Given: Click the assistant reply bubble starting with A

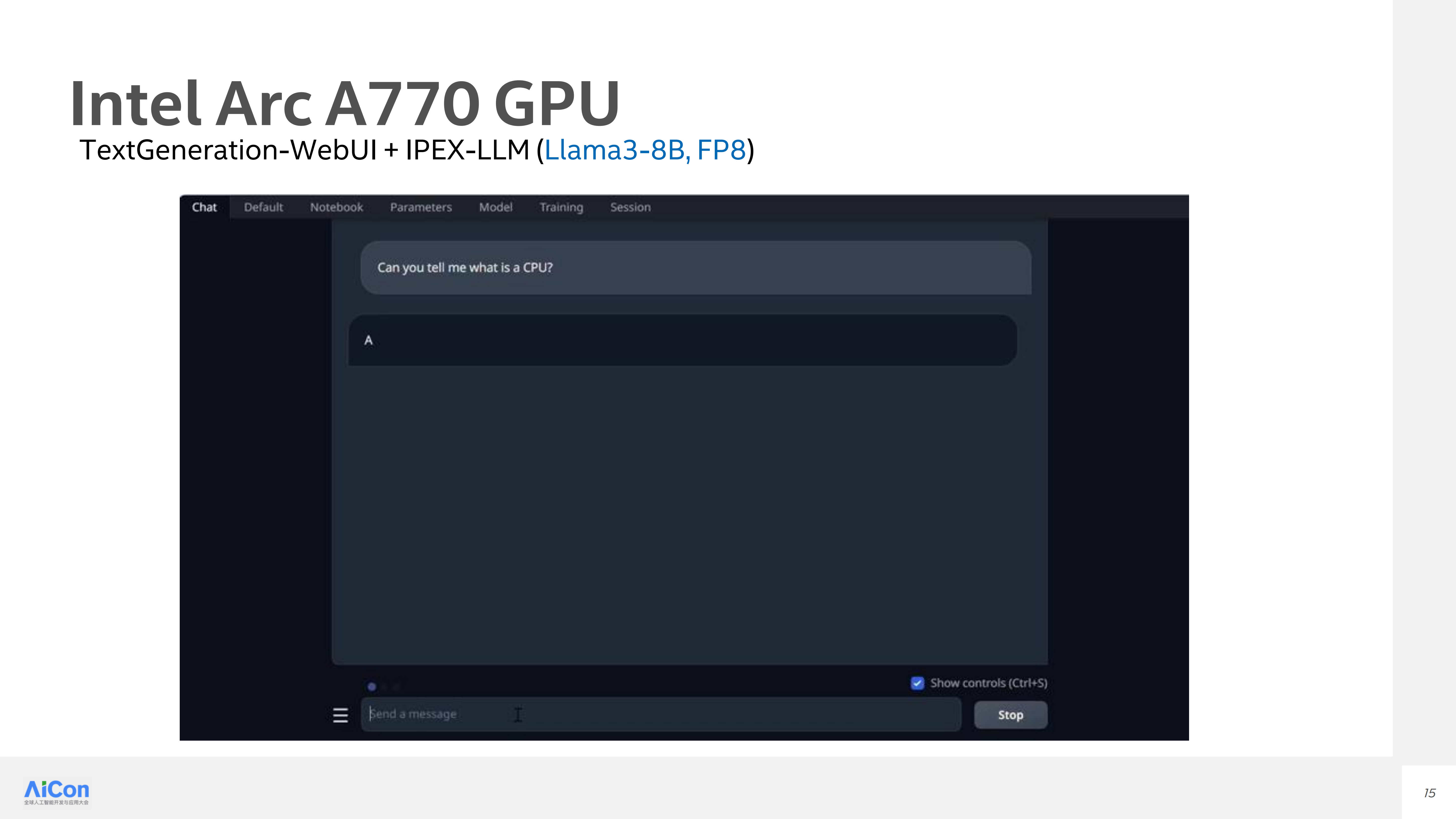Looking at the screenshot, I should pyautogui.click(x=682, y=340).
